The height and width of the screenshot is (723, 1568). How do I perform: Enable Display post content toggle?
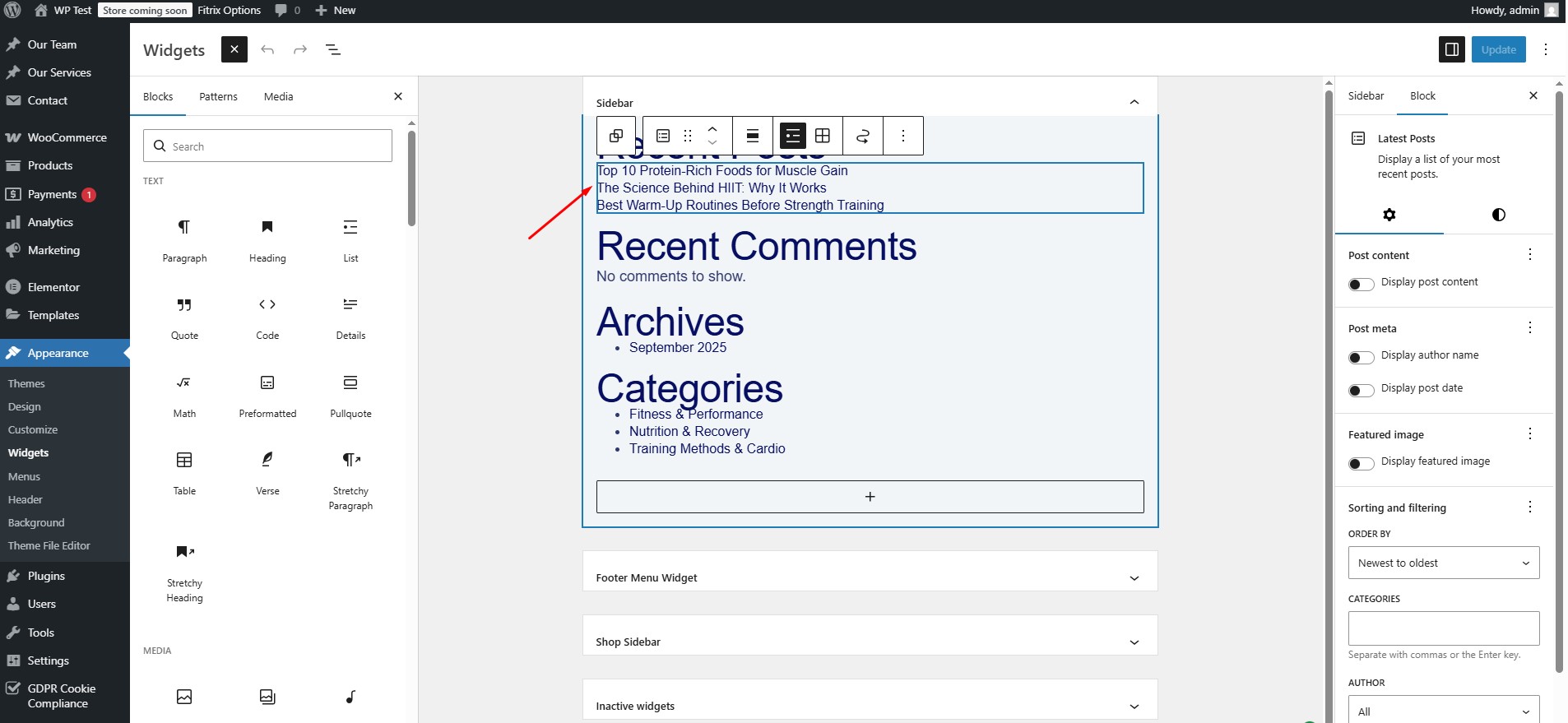click(1362, 284)
